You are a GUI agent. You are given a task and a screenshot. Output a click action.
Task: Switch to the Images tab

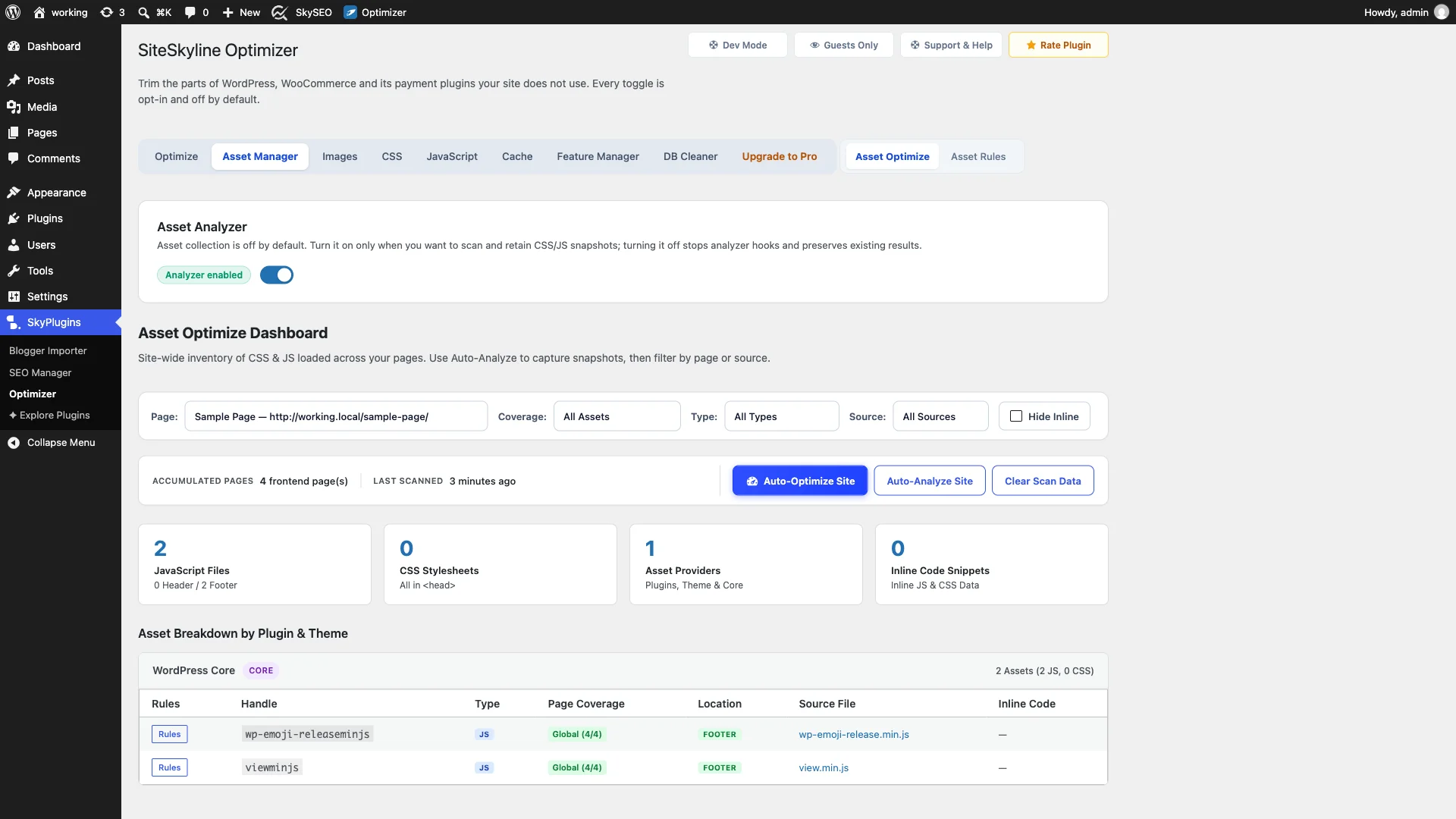click(x=340, y=156)
